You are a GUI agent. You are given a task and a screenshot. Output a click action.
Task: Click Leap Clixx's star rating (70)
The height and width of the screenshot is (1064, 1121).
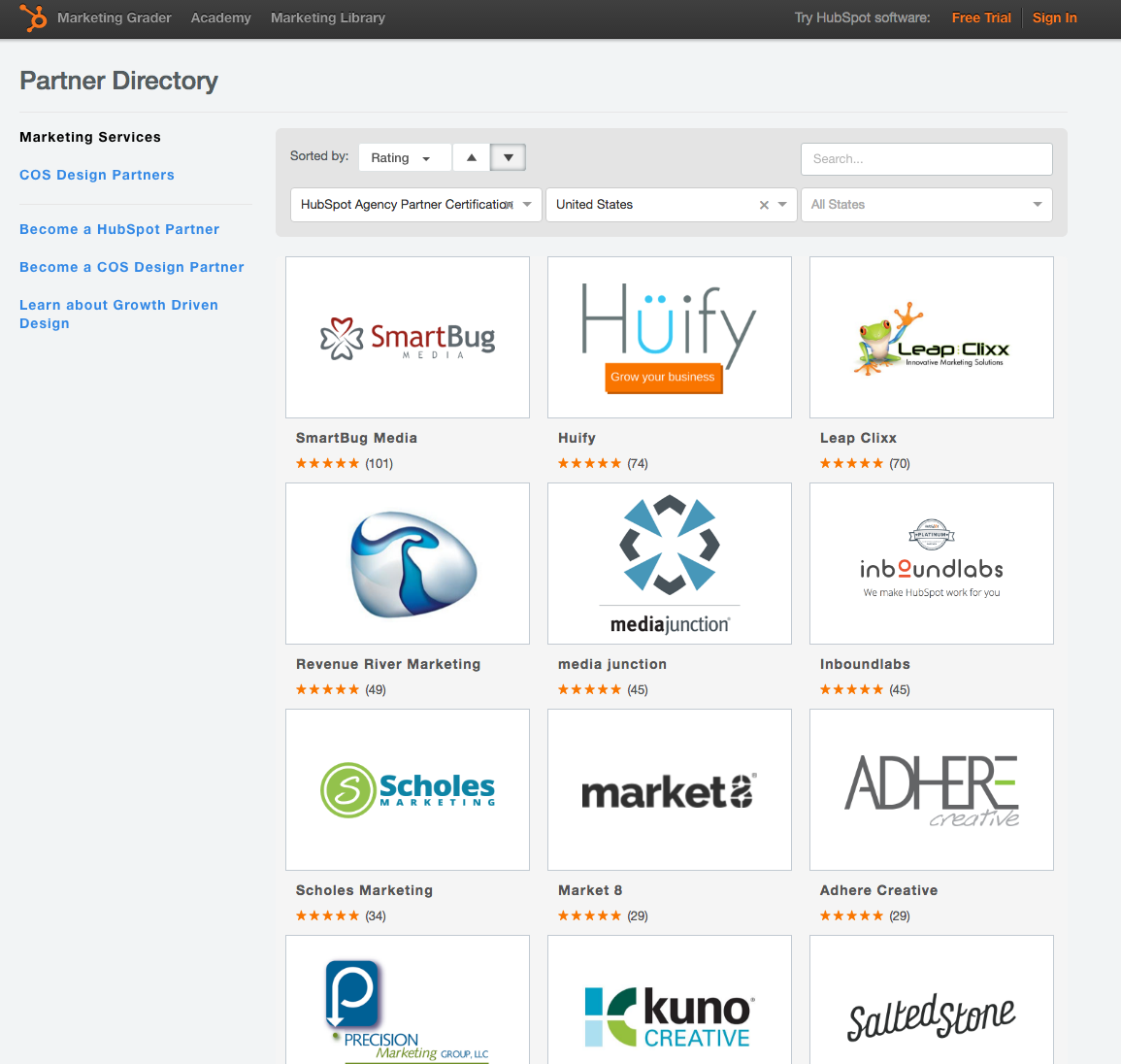click(865, 463)
